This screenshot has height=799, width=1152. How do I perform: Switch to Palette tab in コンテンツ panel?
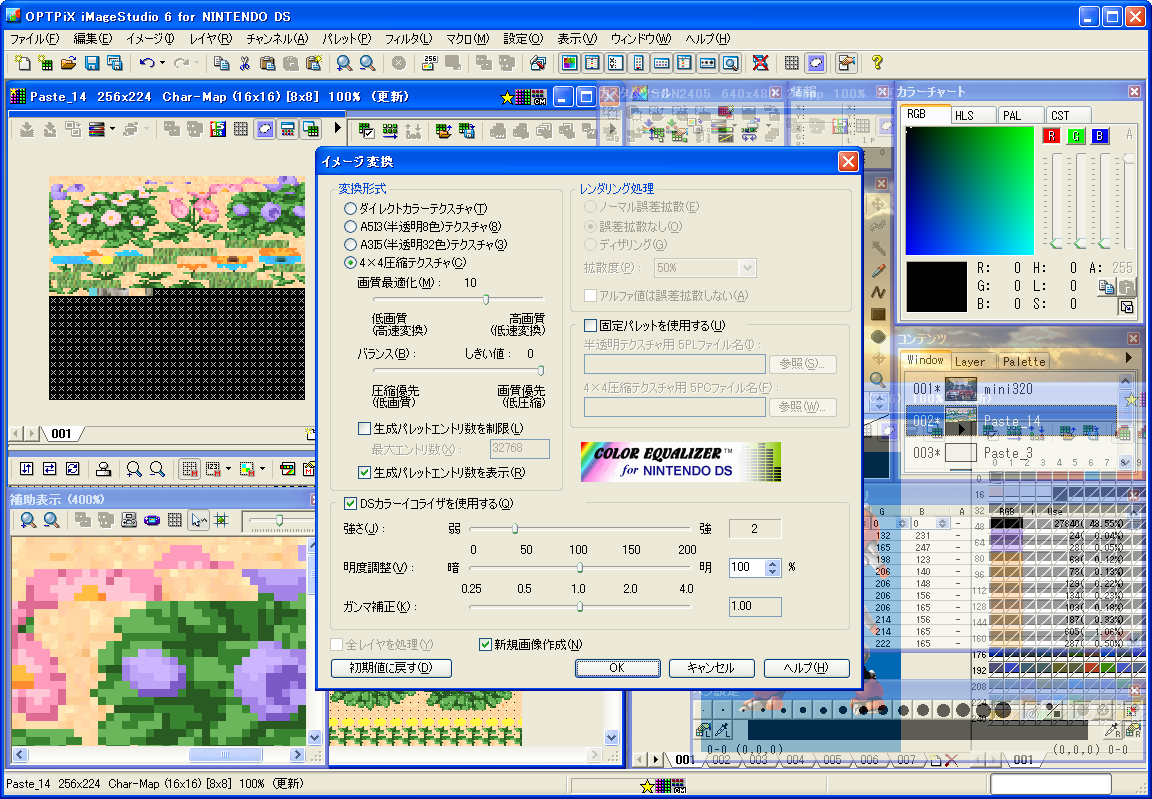click(1023, 361)
